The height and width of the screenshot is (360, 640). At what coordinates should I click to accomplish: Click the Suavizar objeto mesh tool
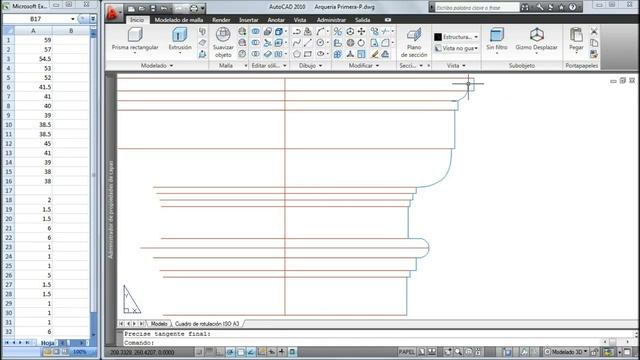[x=223, y=42]
